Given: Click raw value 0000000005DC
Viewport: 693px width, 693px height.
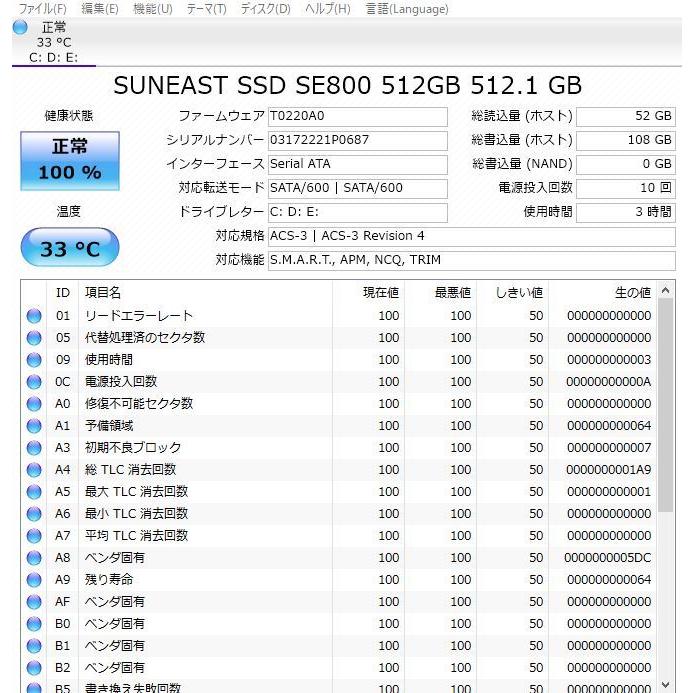Looking at the screenshot, I should pyautogui.click(x=608, y=558).
